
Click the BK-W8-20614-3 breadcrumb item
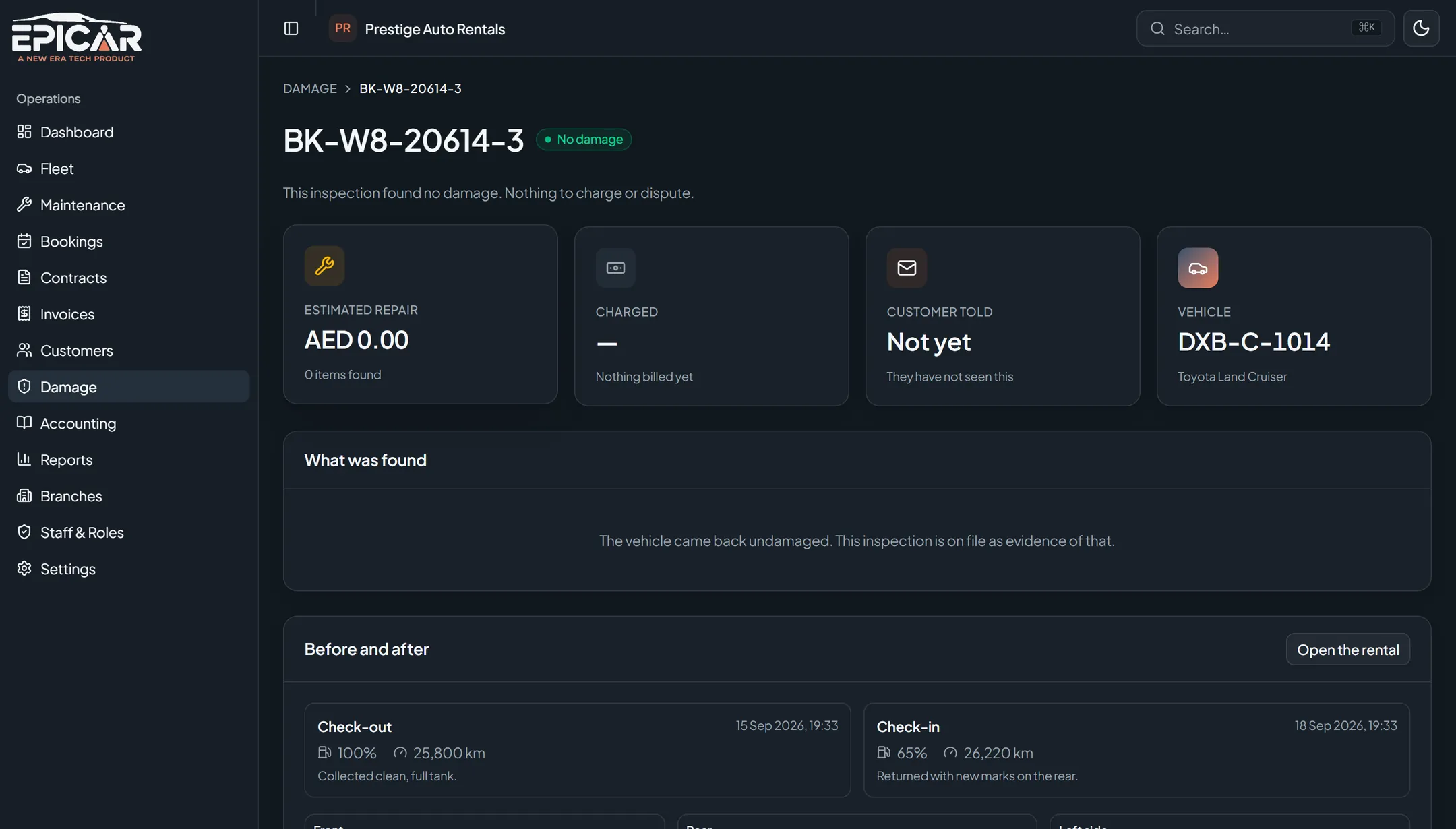[x=411, y=88]
